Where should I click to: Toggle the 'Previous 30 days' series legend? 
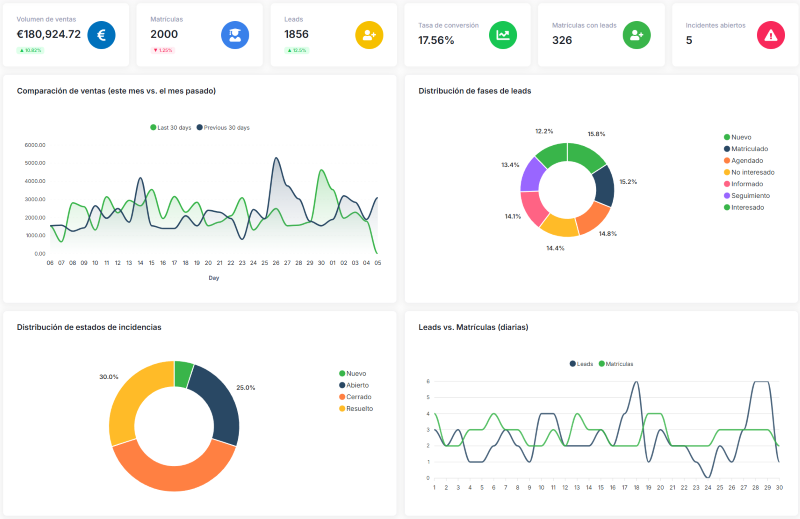[x=223, y=128]
